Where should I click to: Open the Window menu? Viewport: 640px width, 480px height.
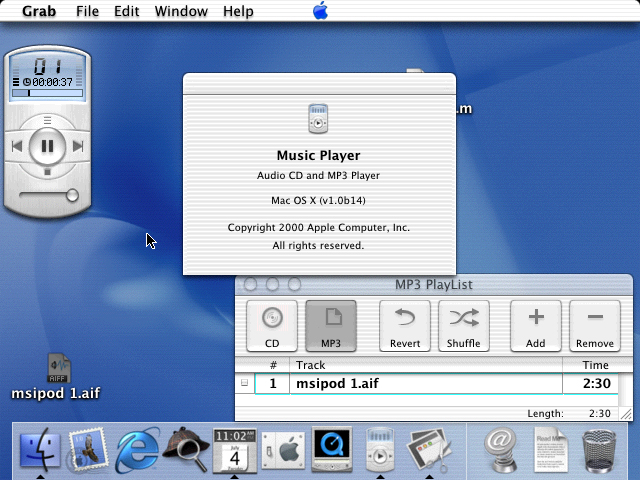181,11
